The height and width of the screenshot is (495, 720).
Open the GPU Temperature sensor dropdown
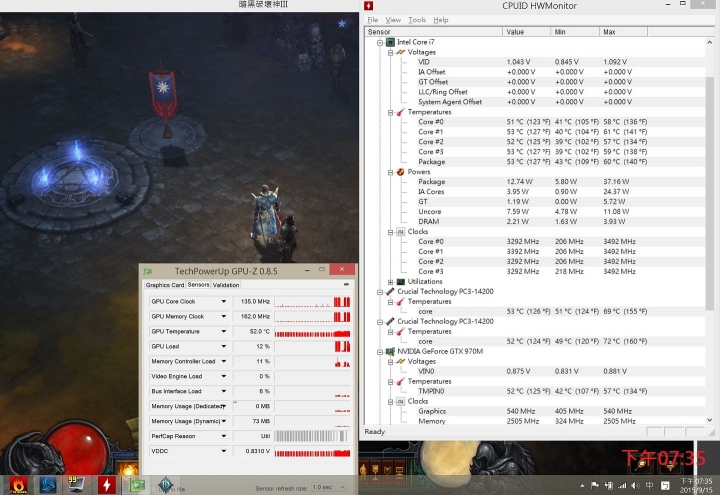point(224,332)
